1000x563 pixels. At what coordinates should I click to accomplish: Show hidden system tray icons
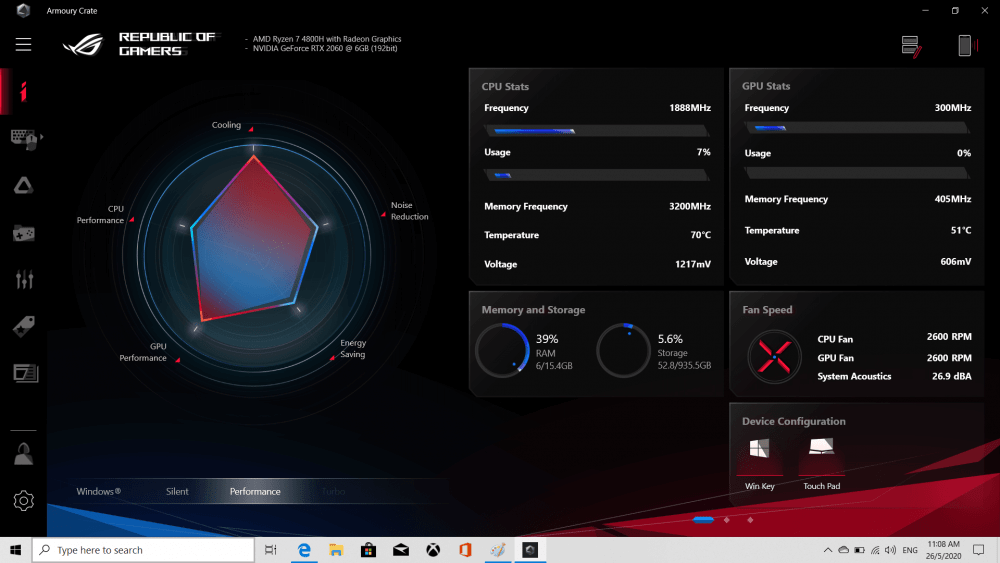click(827, 550)
